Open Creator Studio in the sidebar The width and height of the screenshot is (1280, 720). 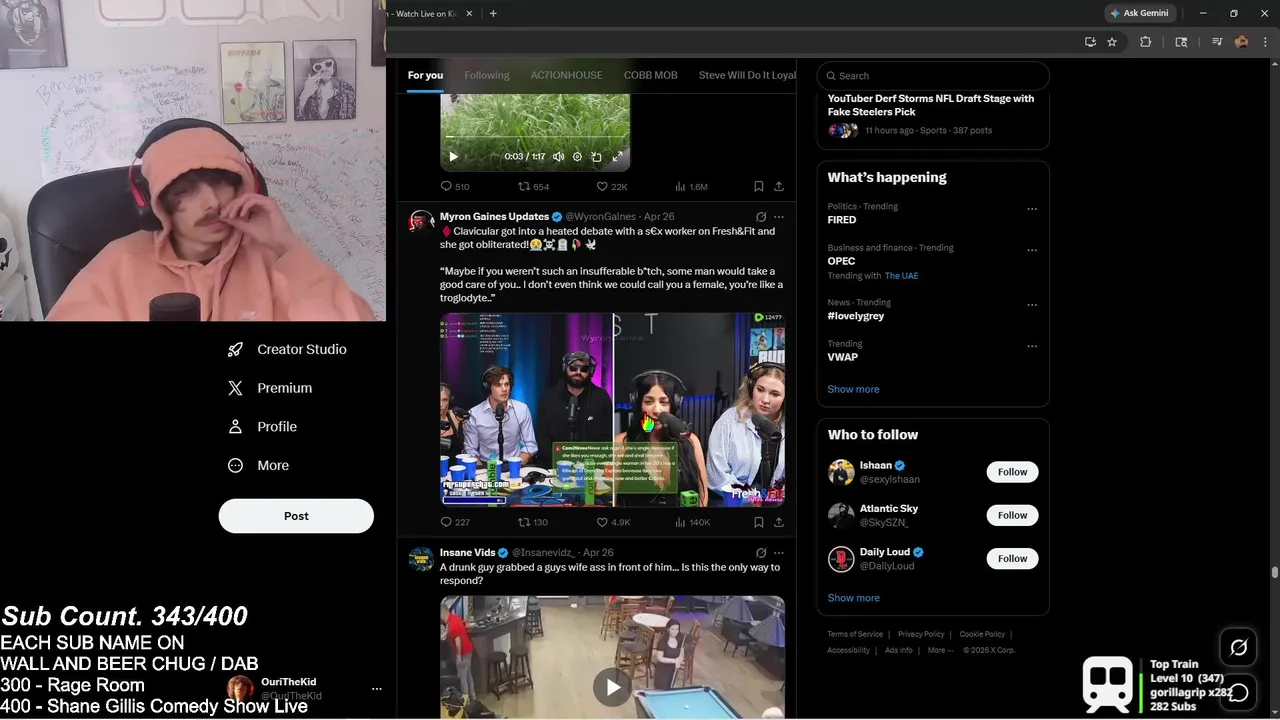tap(286, 349)
